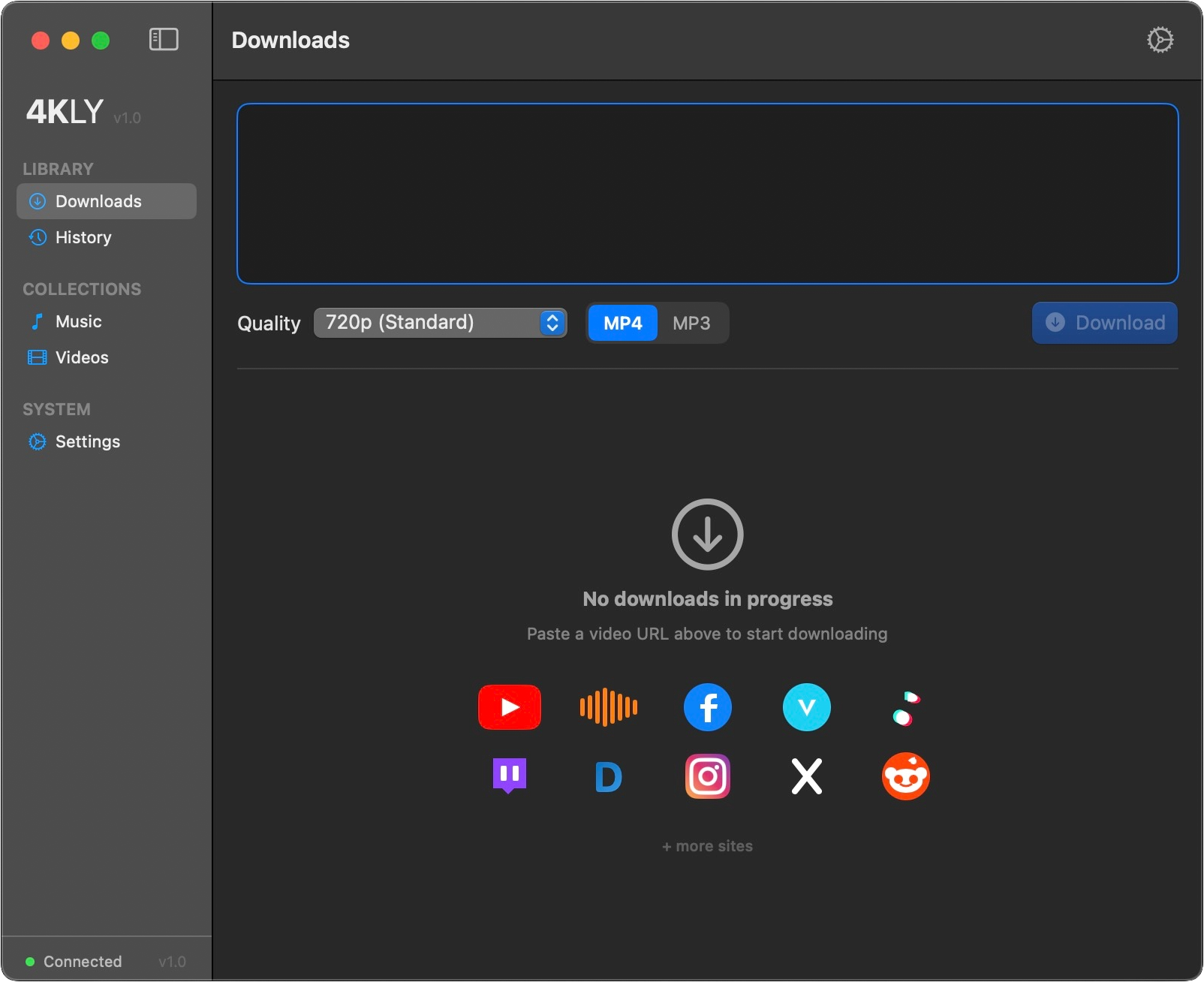Open Settings in the sidebar
This screenshot has height=982, width=1204.
[x=107, y=441]
